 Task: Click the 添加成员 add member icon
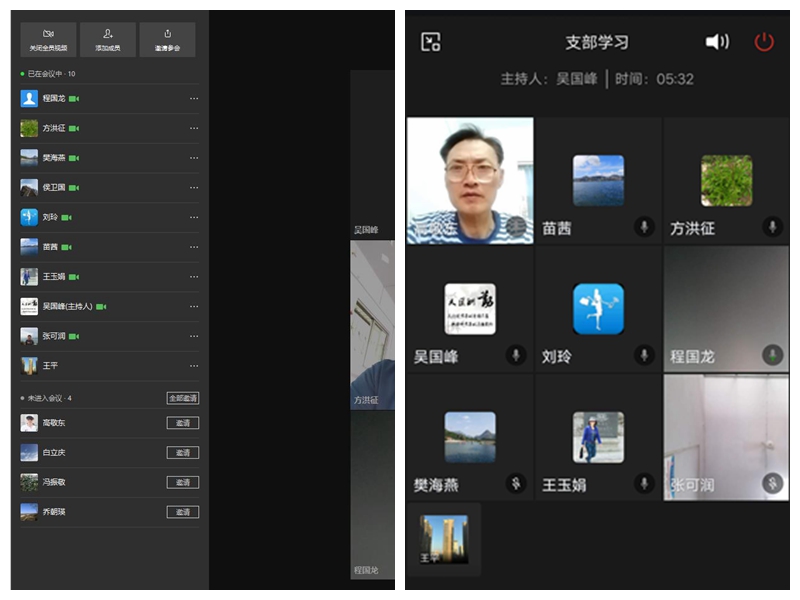point(107,32)
